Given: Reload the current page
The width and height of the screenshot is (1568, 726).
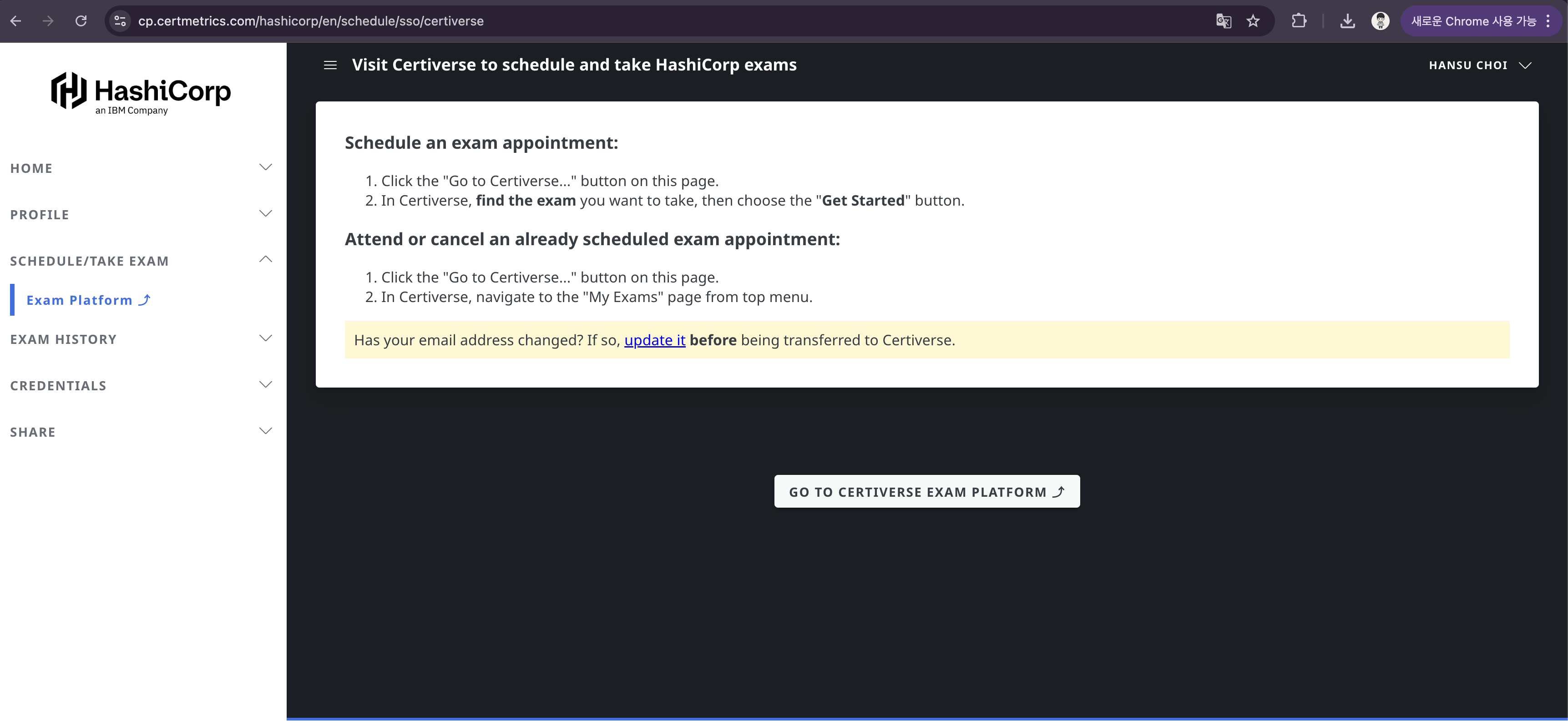Looking at the screenshot, I should pos(81,21).
